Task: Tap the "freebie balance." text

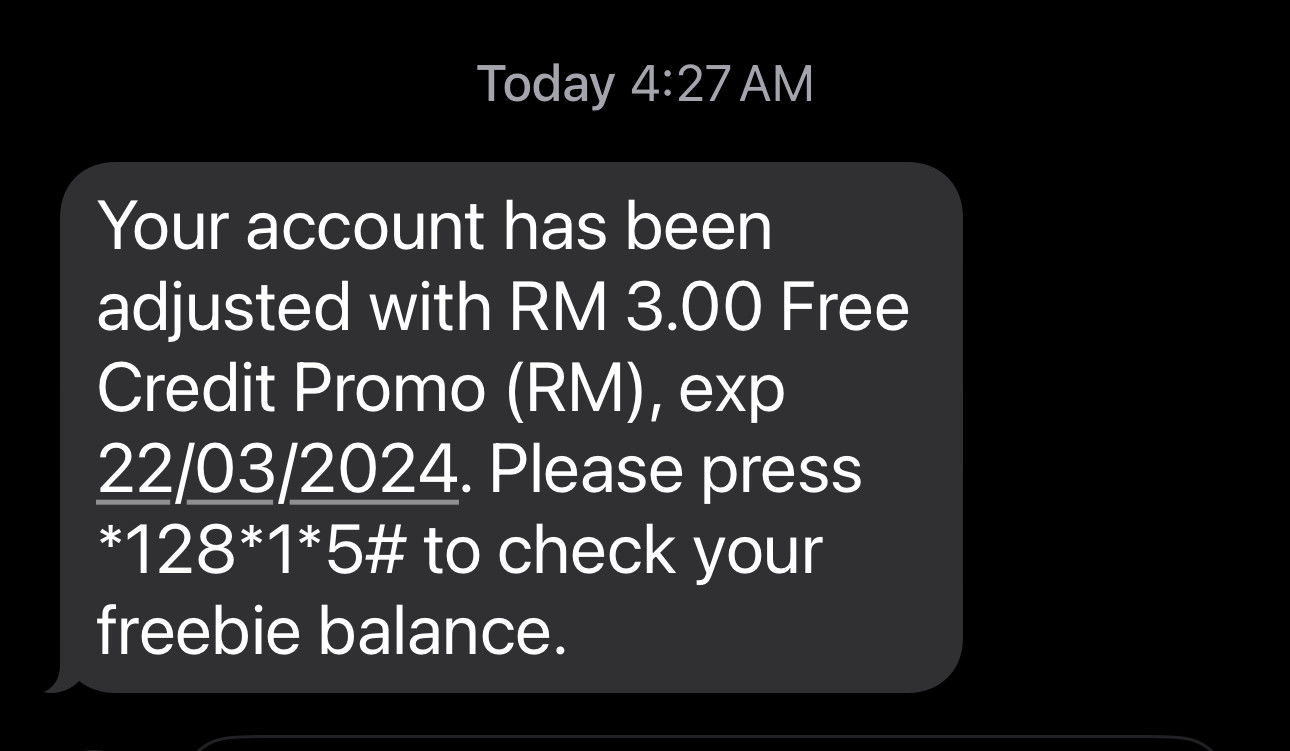Action: (332, 631)
